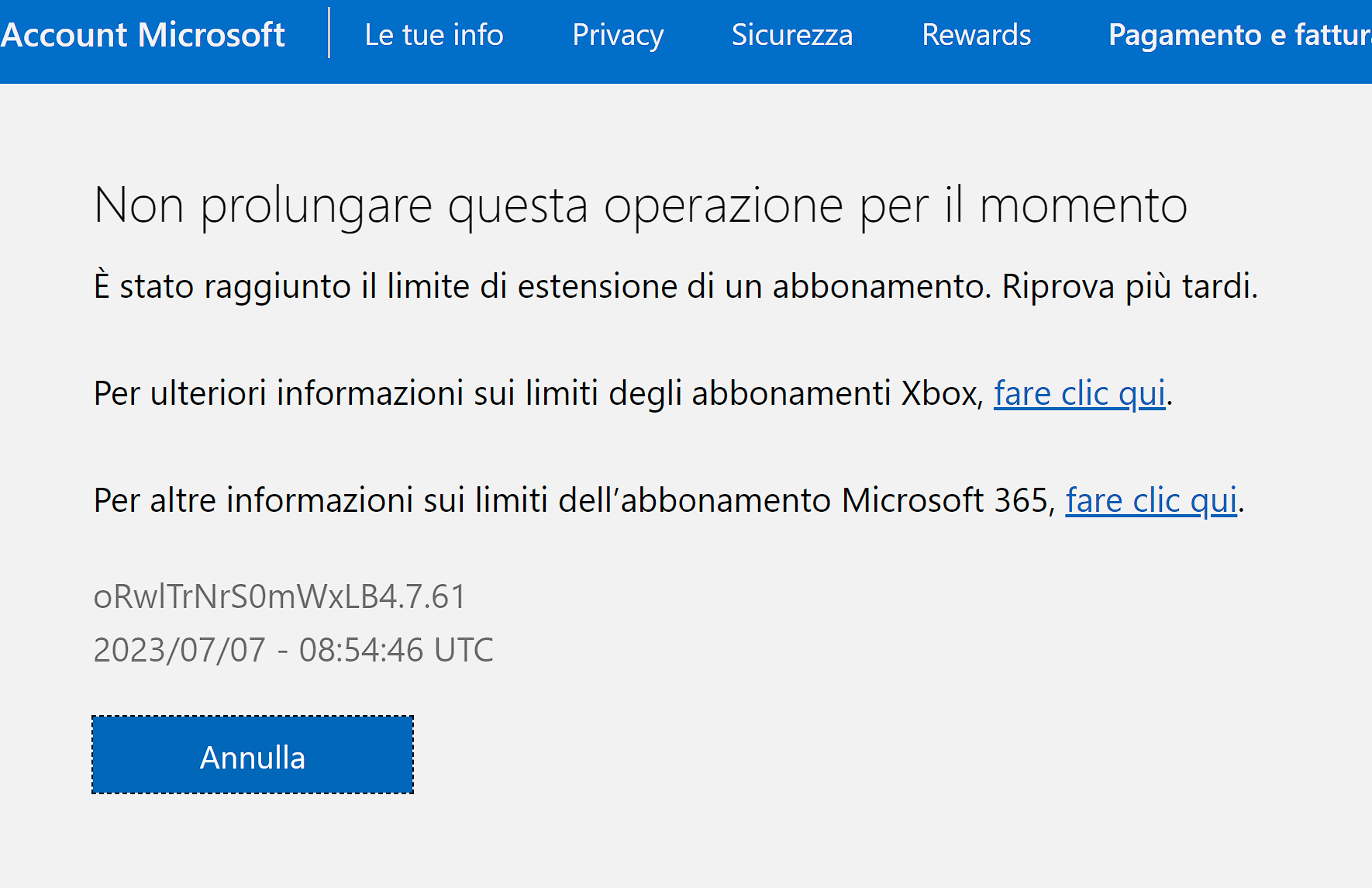Click the vertical divider beside Account Microsoft
This screenshot has width=1372, height=888.
(x=329, y=33)
